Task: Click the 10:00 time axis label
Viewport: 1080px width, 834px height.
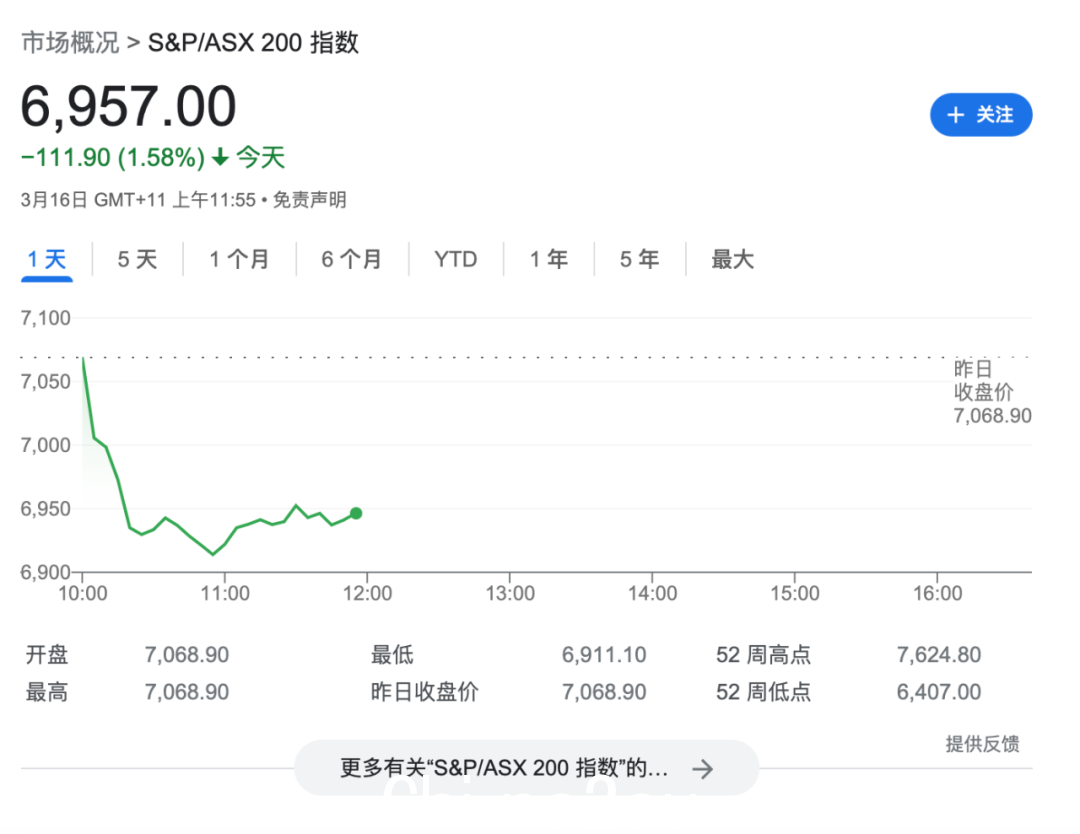Action: pyautogui.click(x=83, y=593)
